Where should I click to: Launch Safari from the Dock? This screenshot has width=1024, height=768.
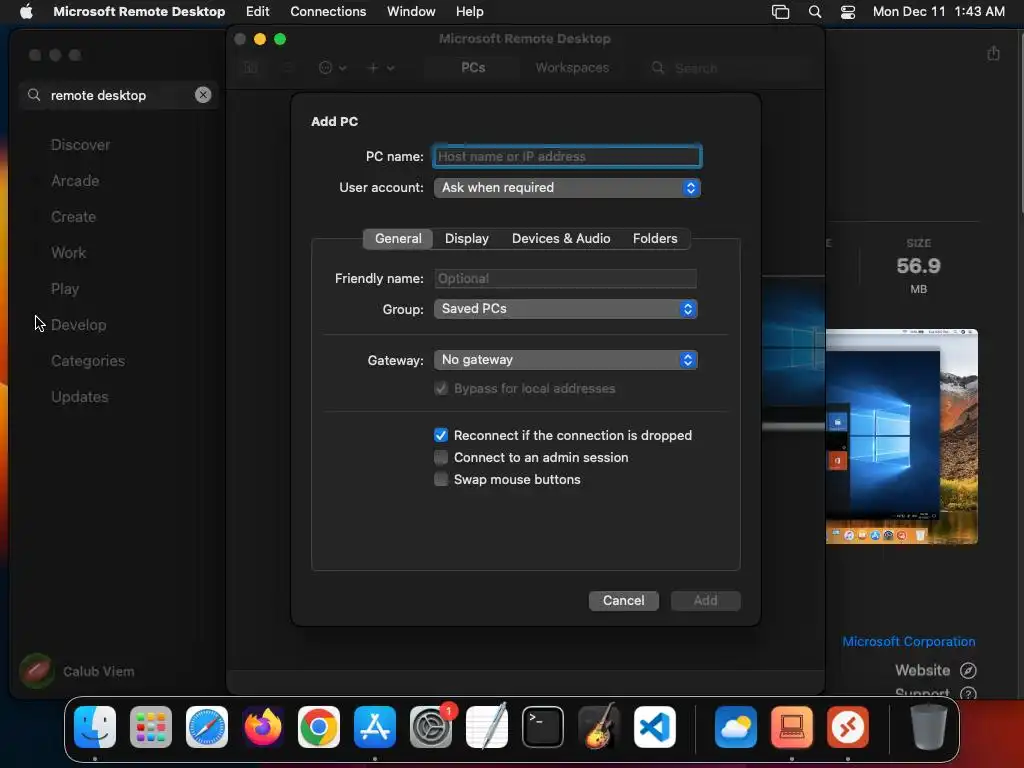(x=207, y=727)
